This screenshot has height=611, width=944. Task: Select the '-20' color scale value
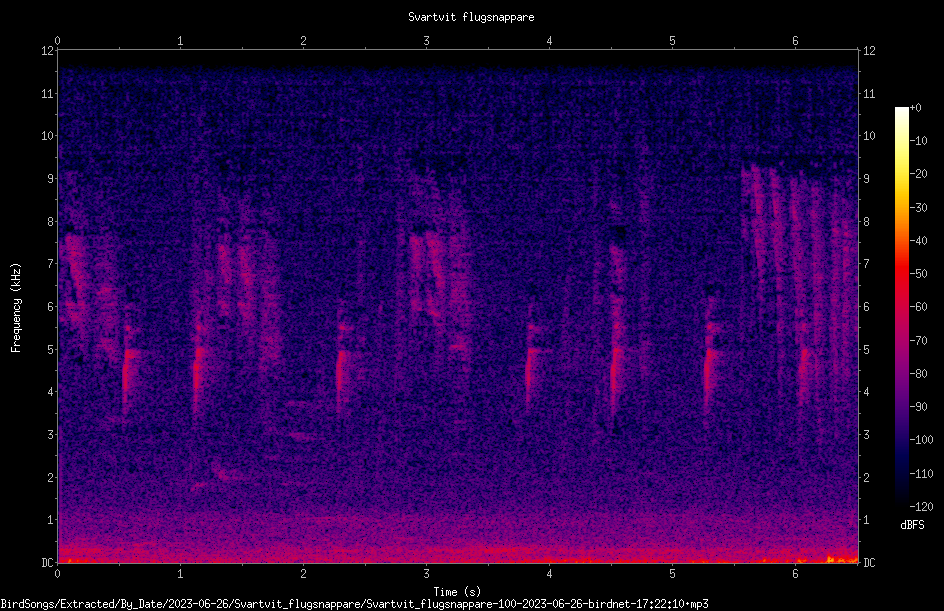click(919, 174)
